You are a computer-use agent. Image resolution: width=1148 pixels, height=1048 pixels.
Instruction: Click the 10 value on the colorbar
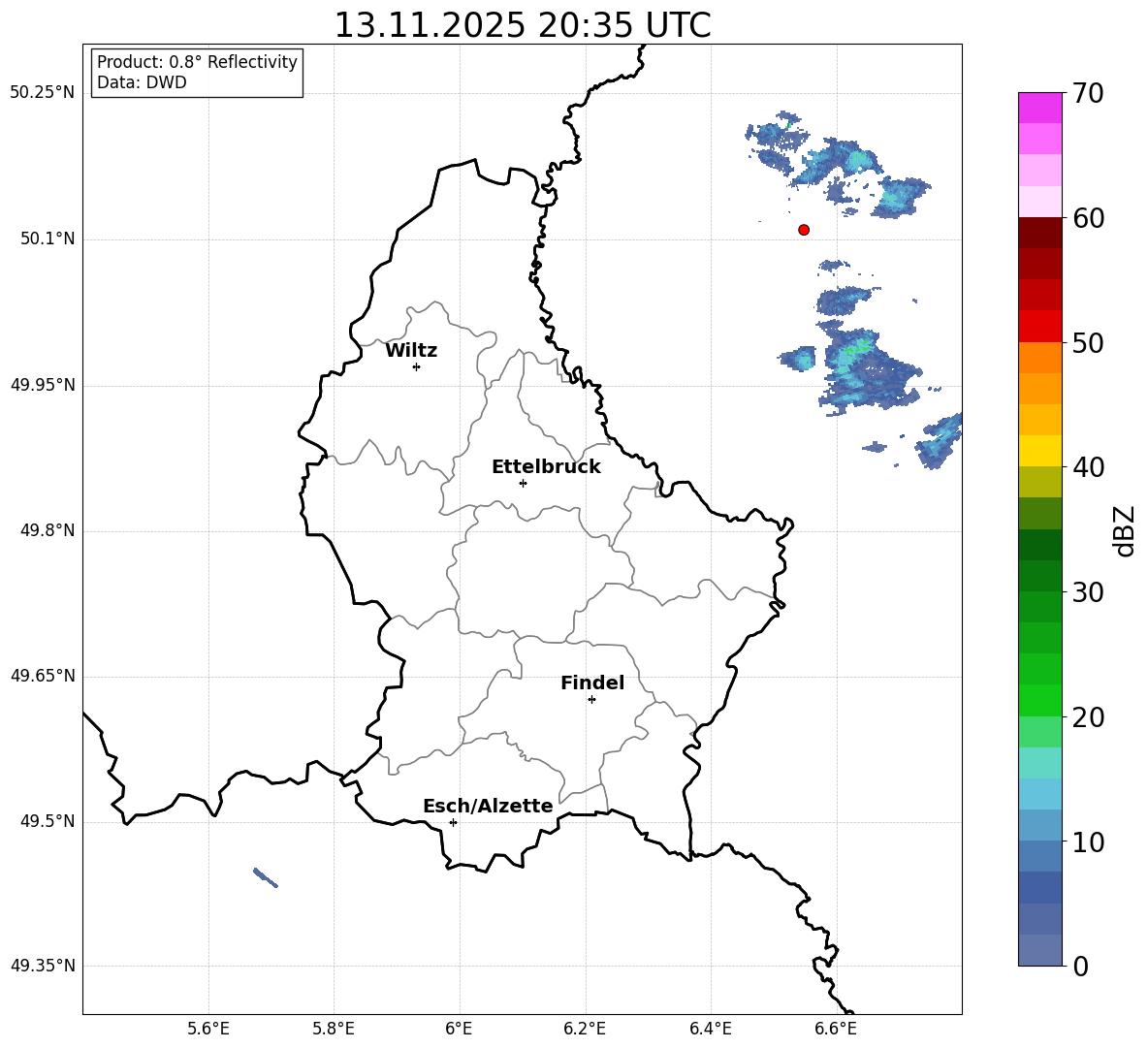click(x=1088, y=842)
